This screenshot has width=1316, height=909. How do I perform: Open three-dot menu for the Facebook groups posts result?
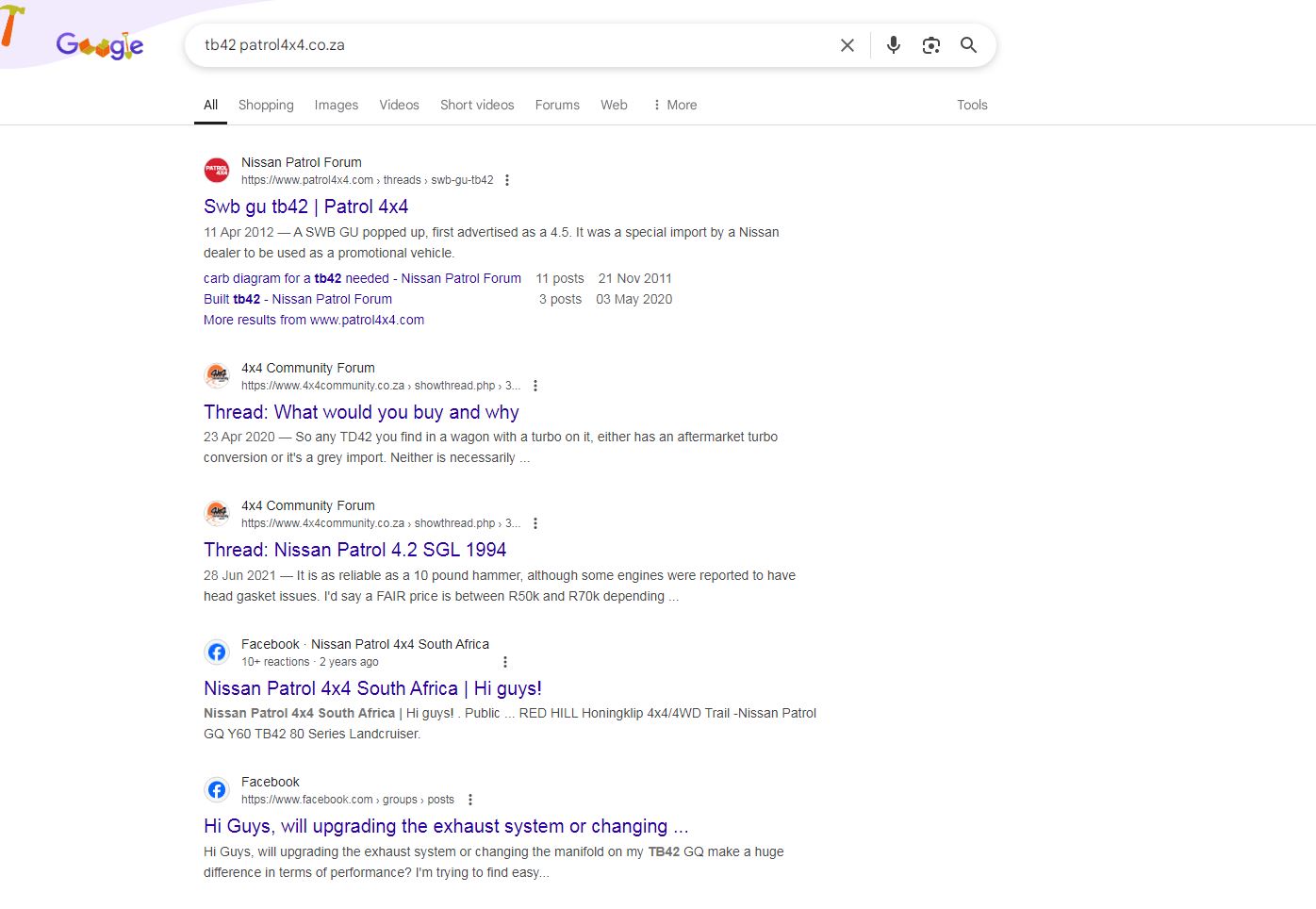tap(470, 800)
